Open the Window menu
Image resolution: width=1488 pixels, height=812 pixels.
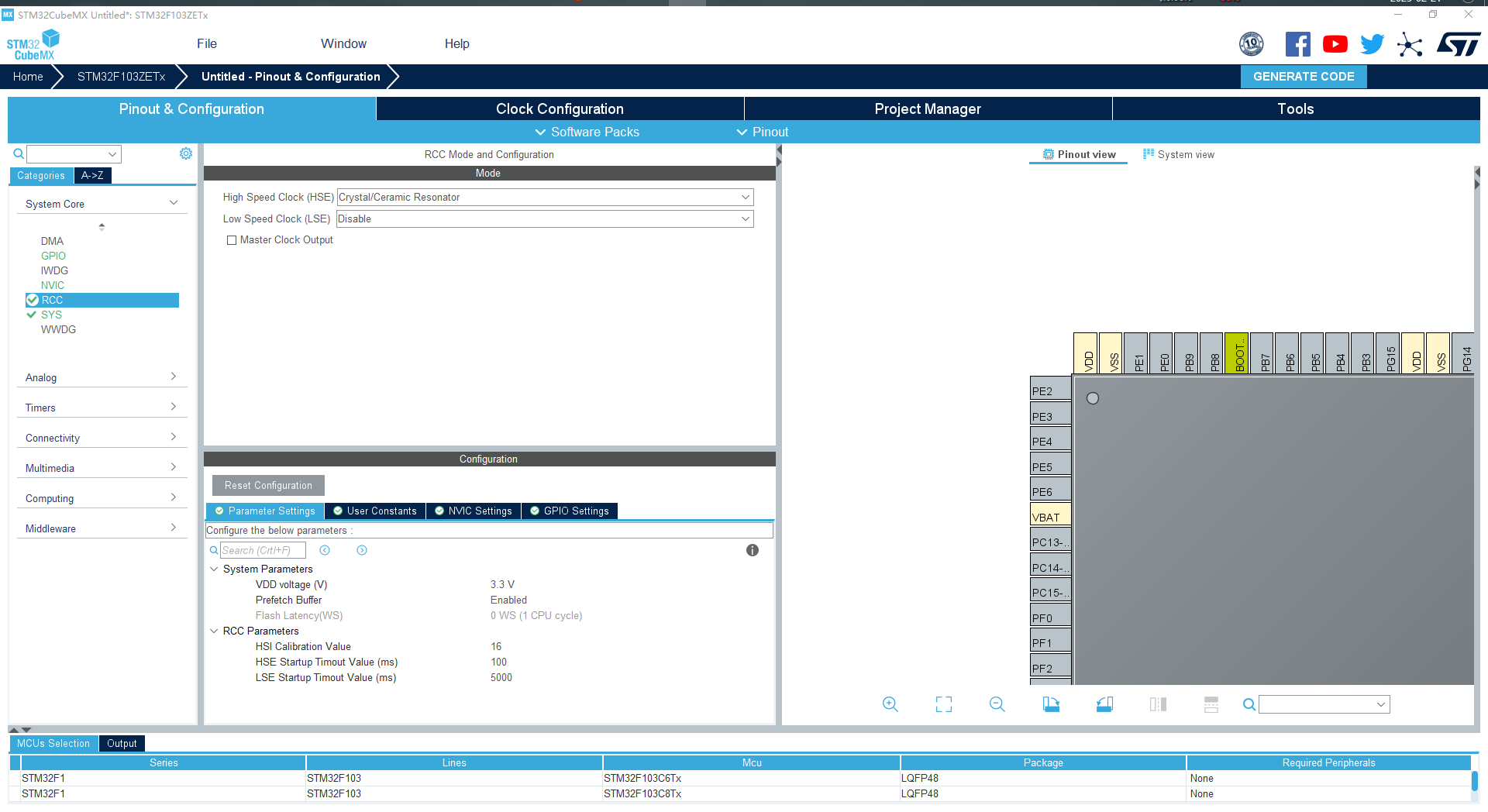(343, 44)
